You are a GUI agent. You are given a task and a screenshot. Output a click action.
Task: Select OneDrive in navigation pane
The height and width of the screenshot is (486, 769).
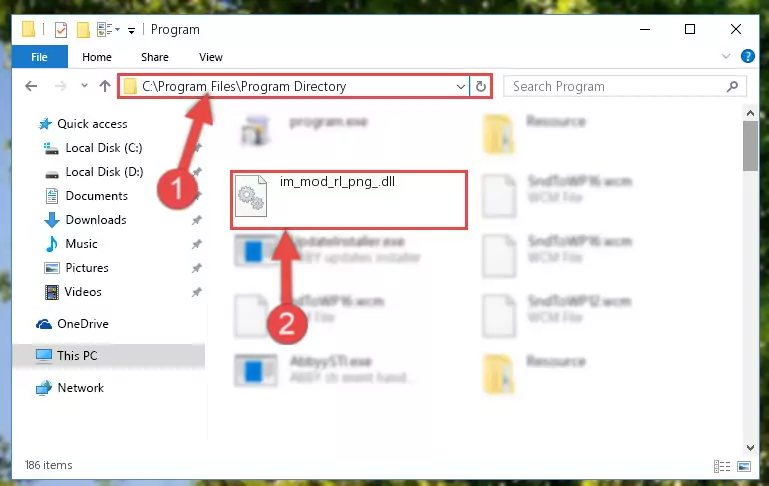(x=82, y=324)
